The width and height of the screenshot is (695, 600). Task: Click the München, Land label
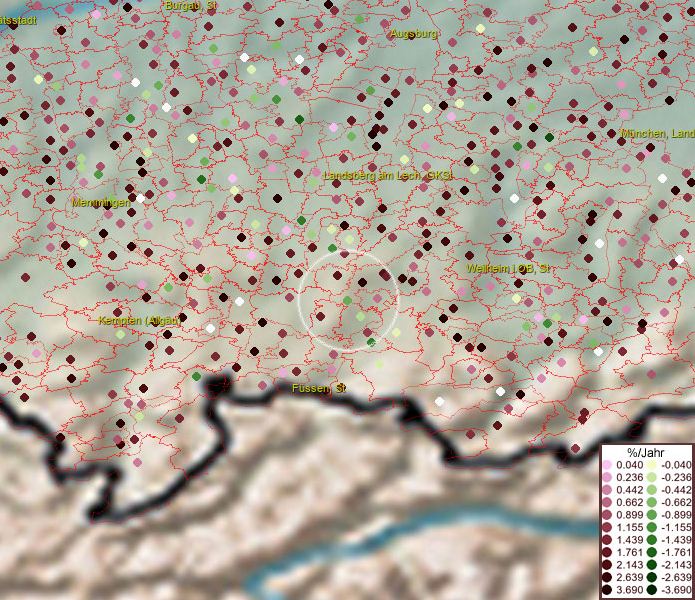click(657, 134)
